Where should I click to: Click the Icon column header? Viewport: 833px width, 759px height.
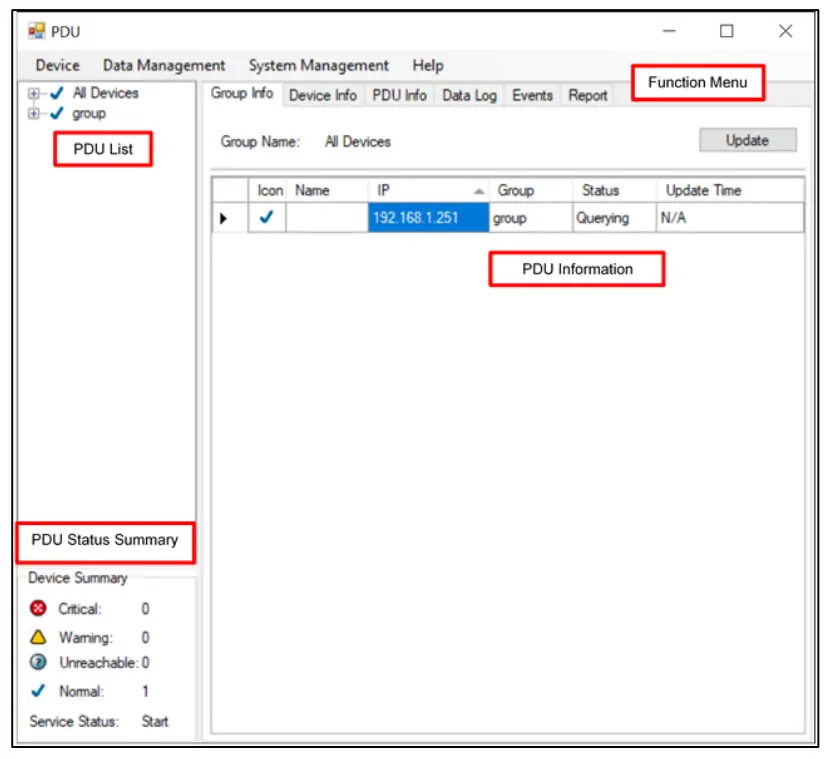point(267,190)
